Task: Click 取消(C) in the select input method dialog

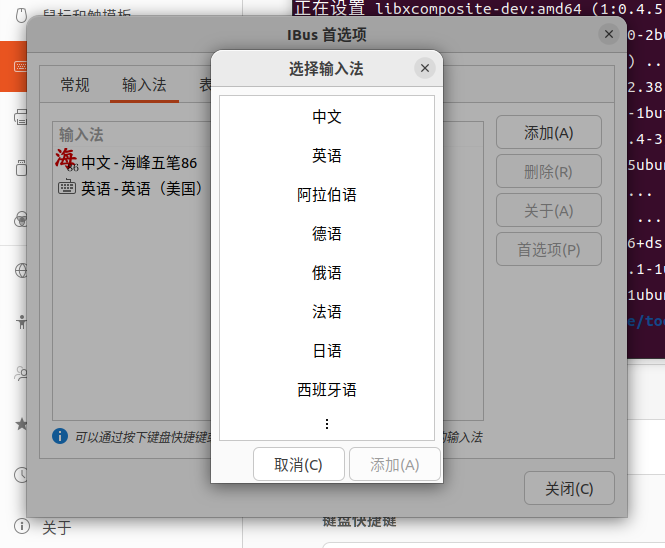Action: pos(299,464)
